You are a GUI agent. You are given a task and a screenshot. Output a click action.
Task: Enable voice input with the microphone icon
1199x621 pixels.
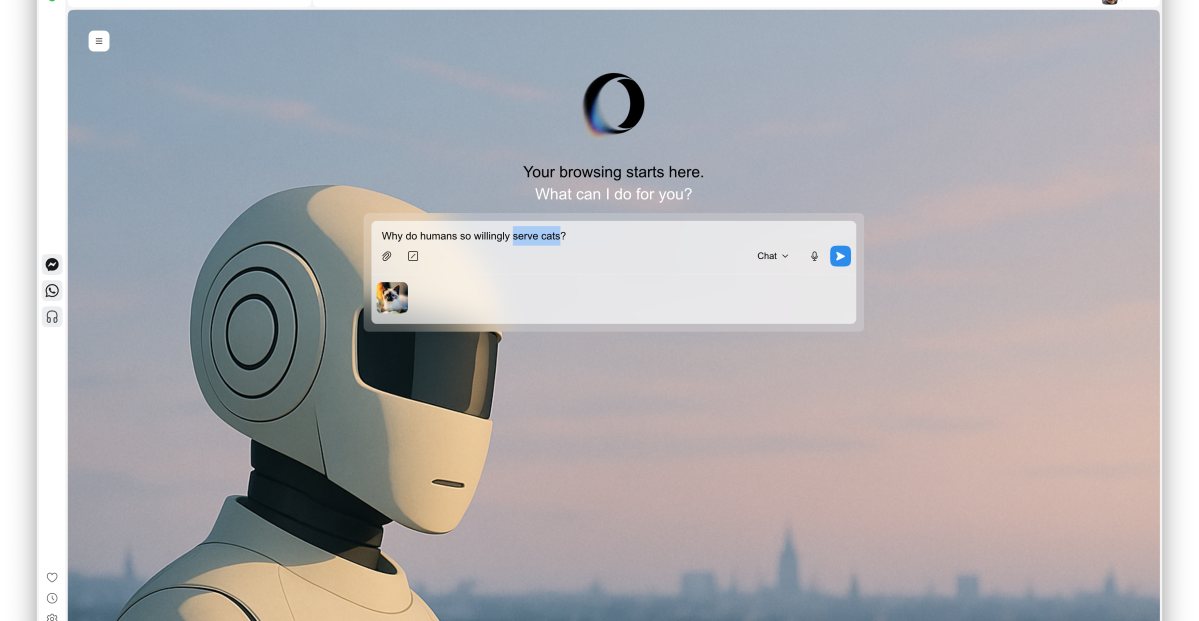tap(813, 256)
